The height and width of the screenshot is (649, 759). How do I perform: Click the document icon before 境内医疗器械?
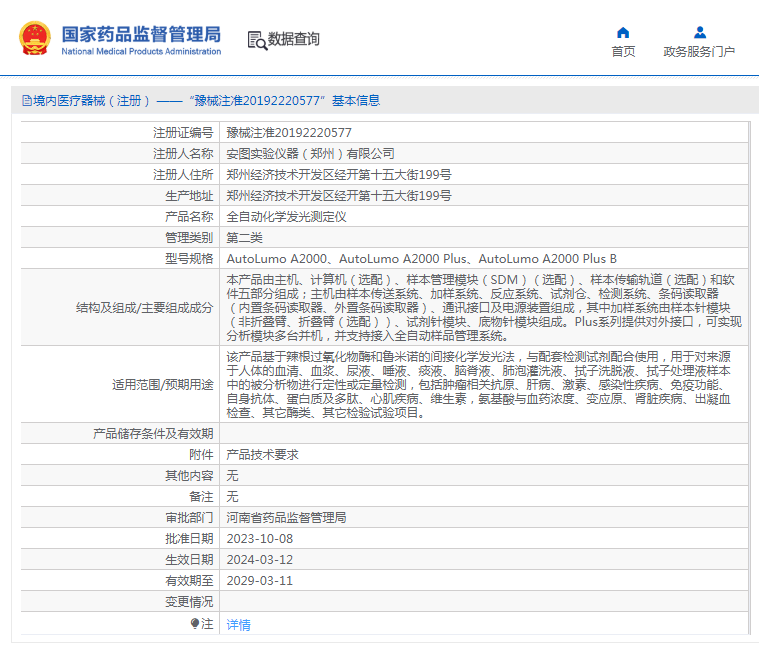pos(27,101)
